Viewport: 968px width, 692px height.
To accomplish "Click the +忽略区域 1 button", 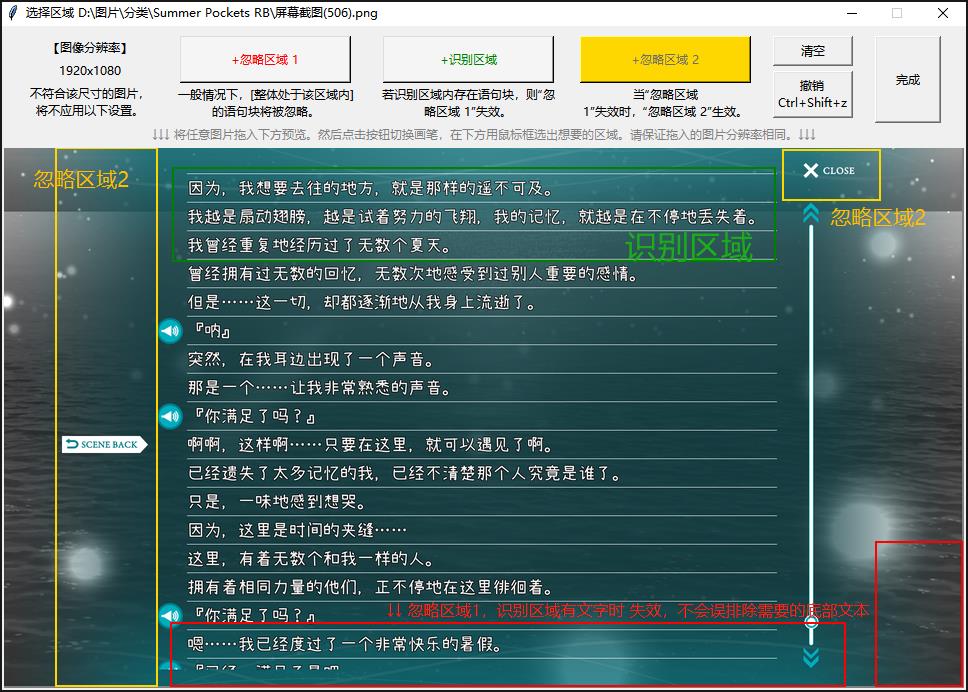I will click(x=265, y=59).
